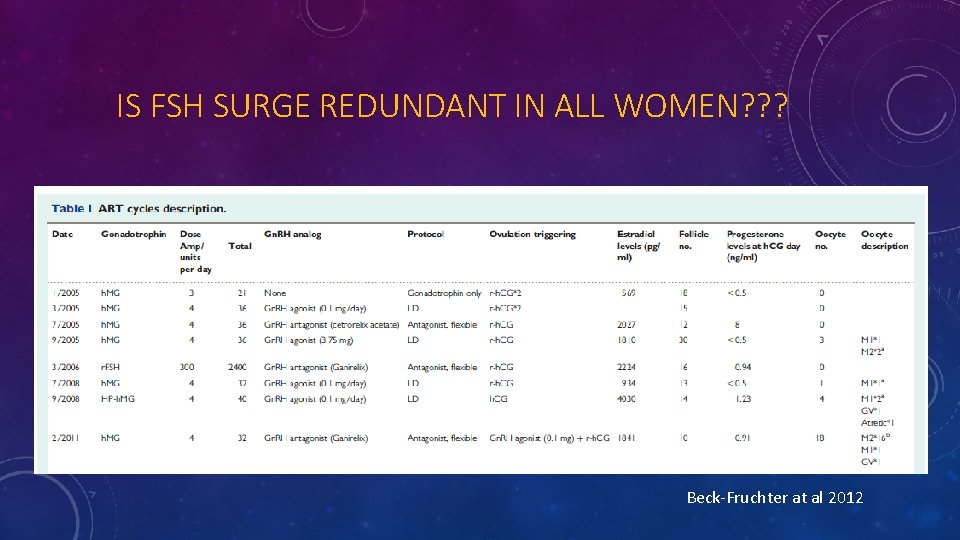This screenshot has height=540, width=960.
Task: Select the slide title 'IS FSH SURGE REDUNDANT IN ALL WOMEN???'
Action: tap(452, 106)
